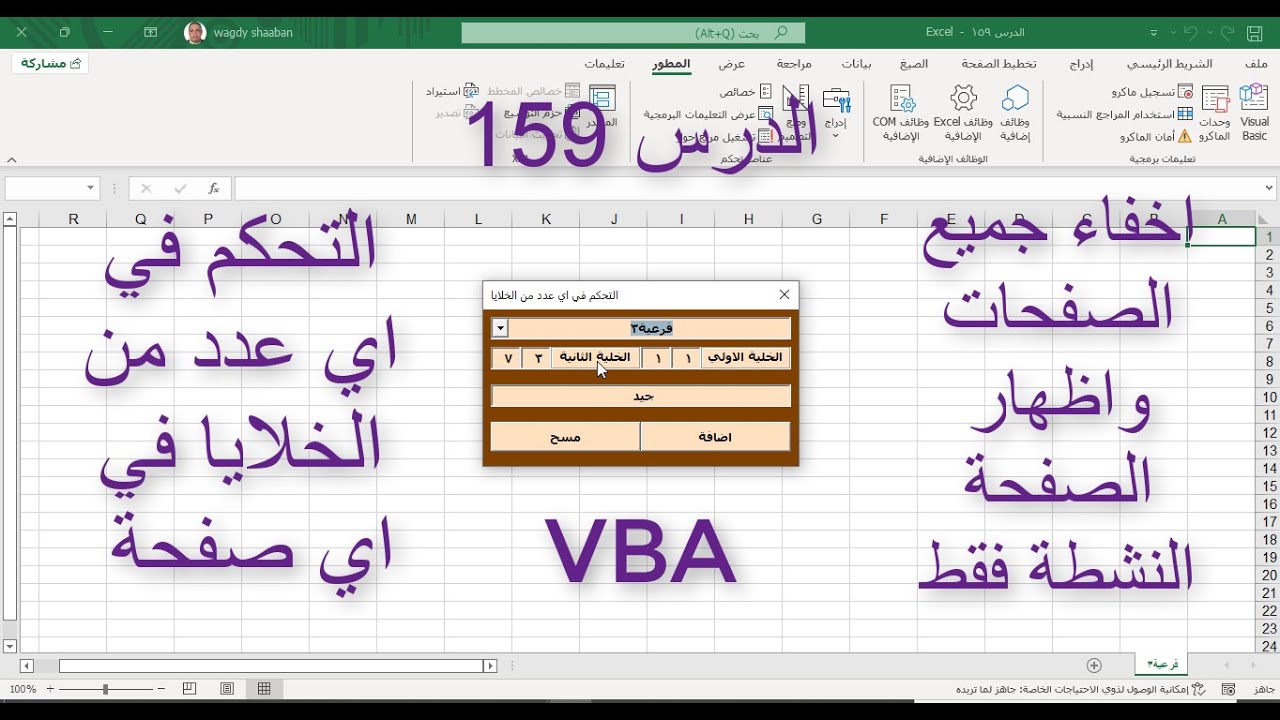Click zoom slider handle
This screenshot has height=720, width=1280.
(105, 689)
